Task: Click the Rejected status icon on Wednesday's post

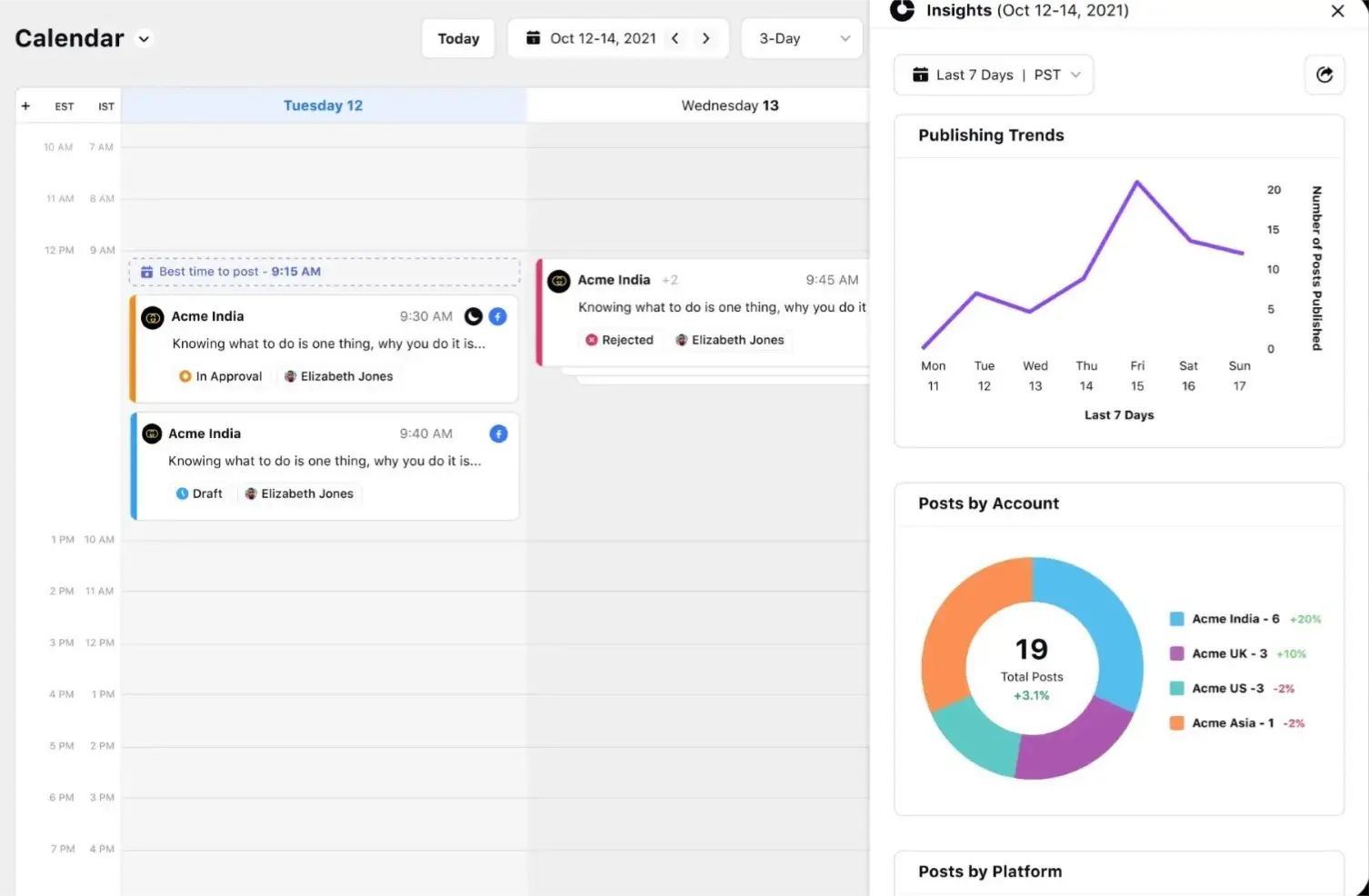Action: tap(593, 340)
